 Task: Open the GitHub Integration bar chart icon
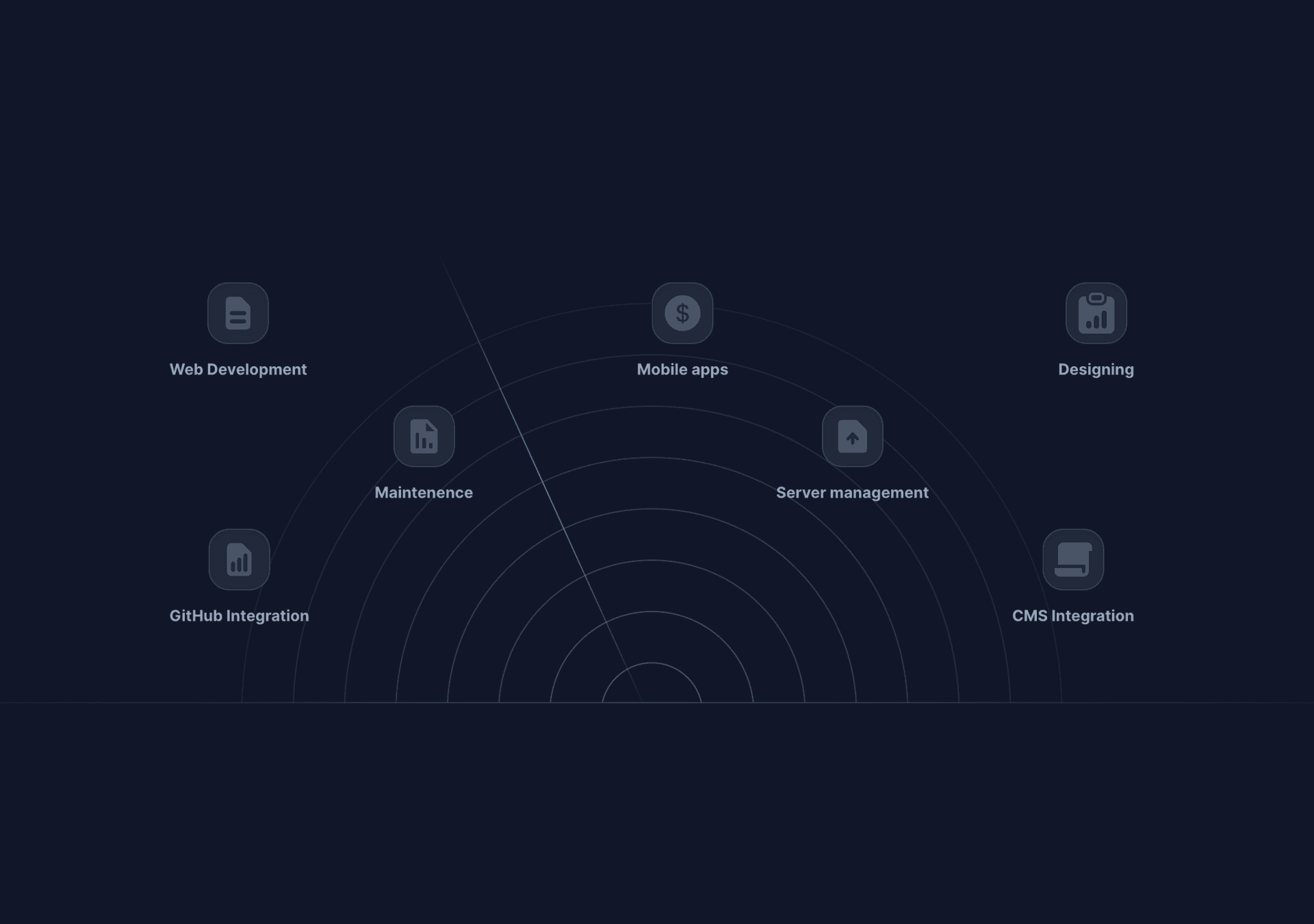pos(240,559)
